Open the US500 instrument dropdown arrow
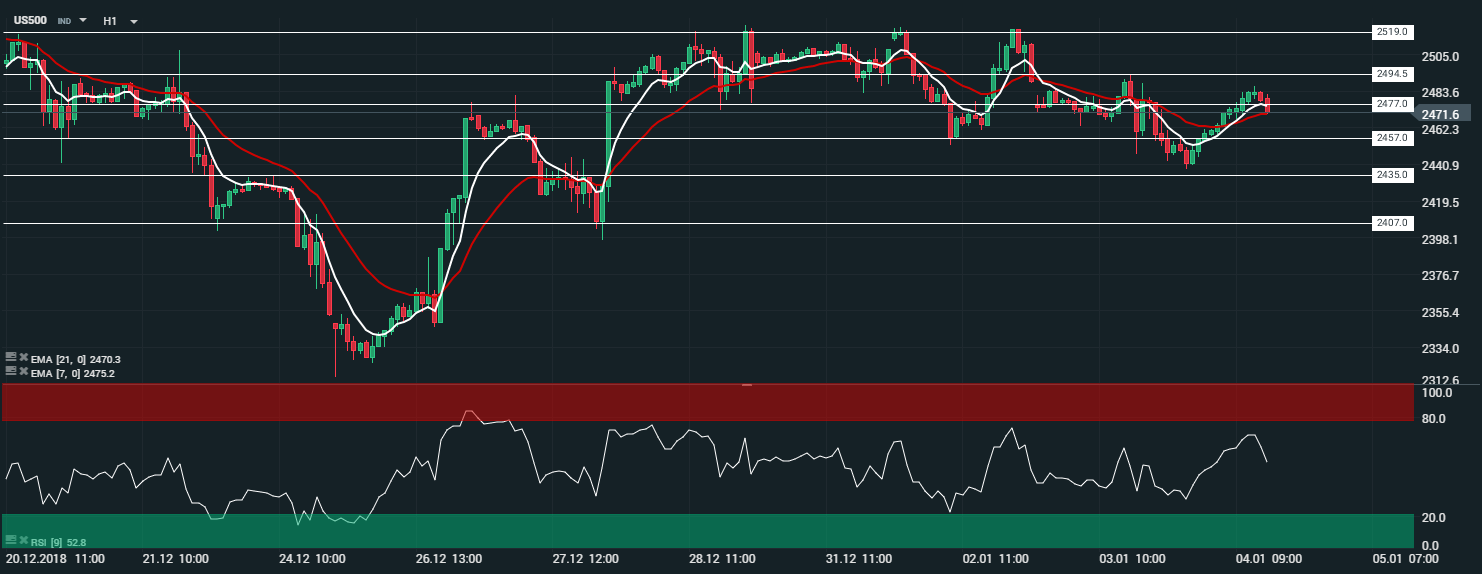This screenshot has height=574, width=1482. (x=82, y=20)
